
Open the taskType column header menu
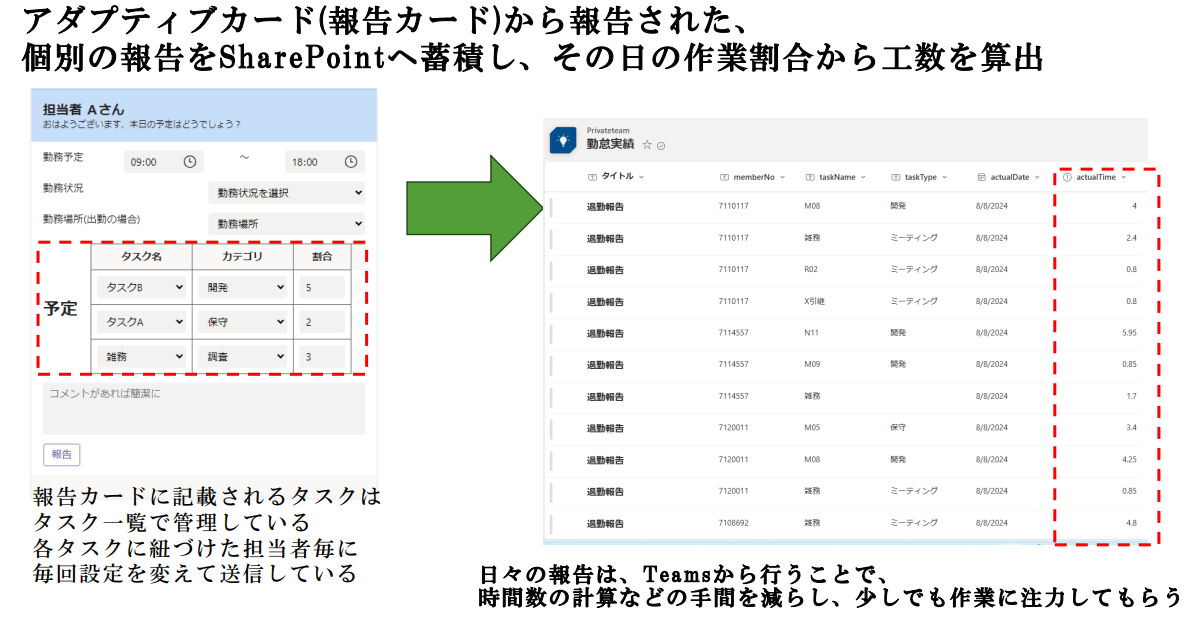click(944, 177)
